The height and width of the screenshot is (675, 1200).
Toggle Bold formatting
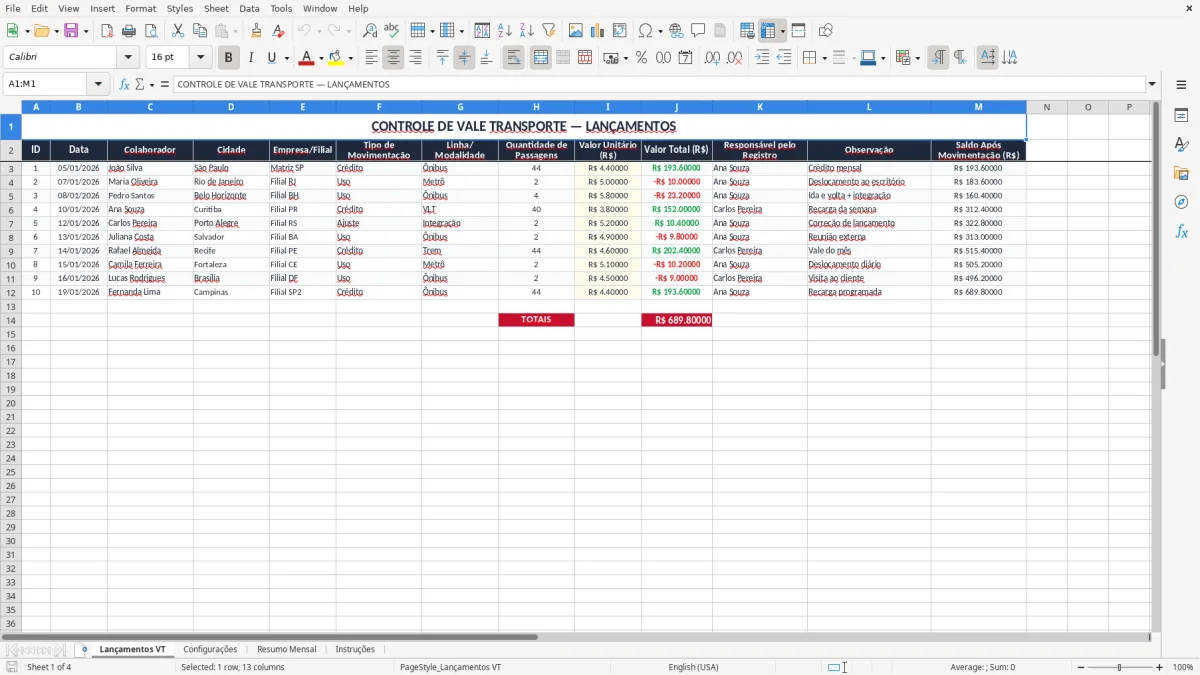pyautogui.click(x=229, y=58)
